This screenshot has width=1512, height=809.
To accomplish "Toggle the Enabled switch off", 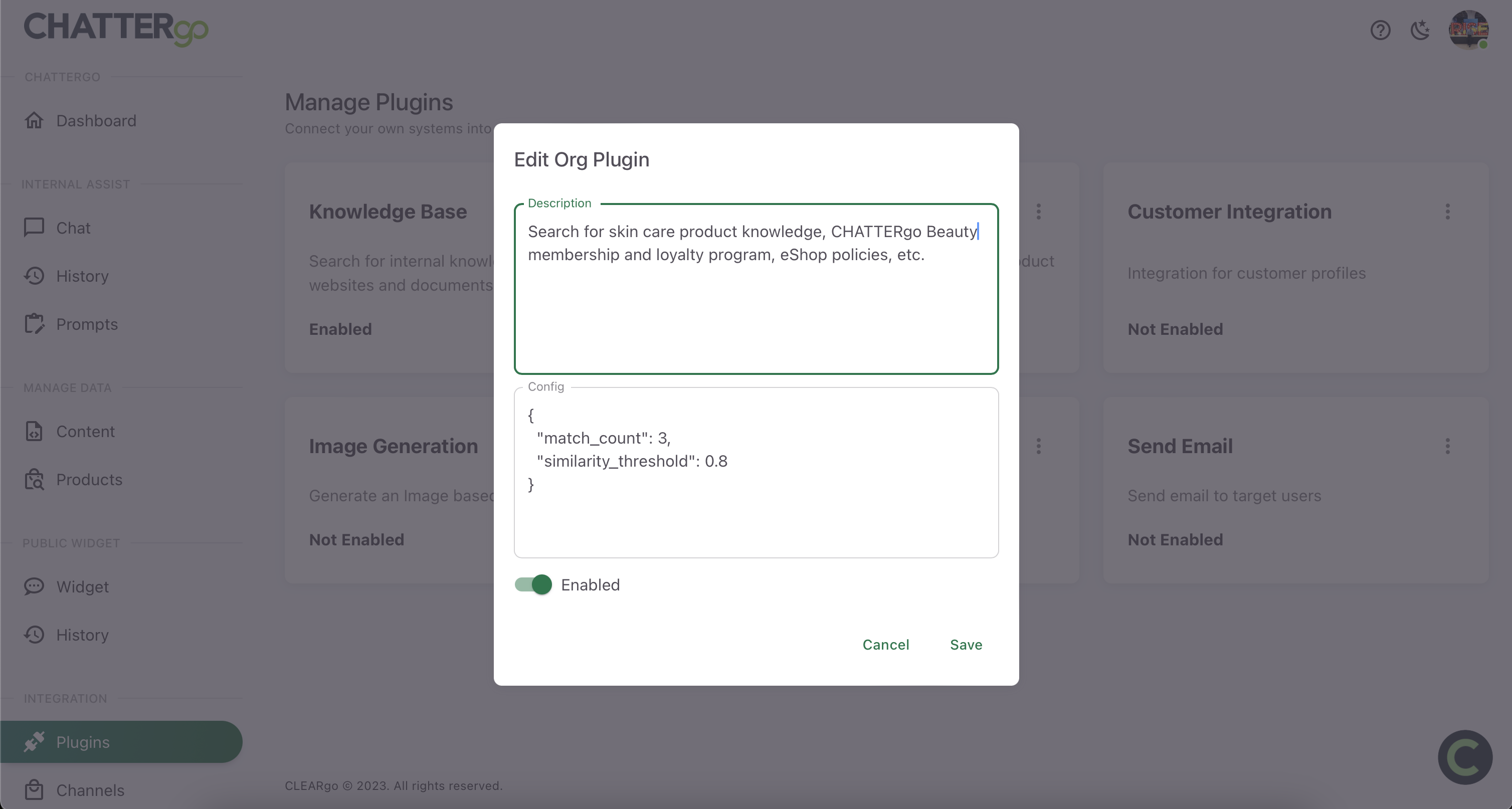I will tap(533, 585).
